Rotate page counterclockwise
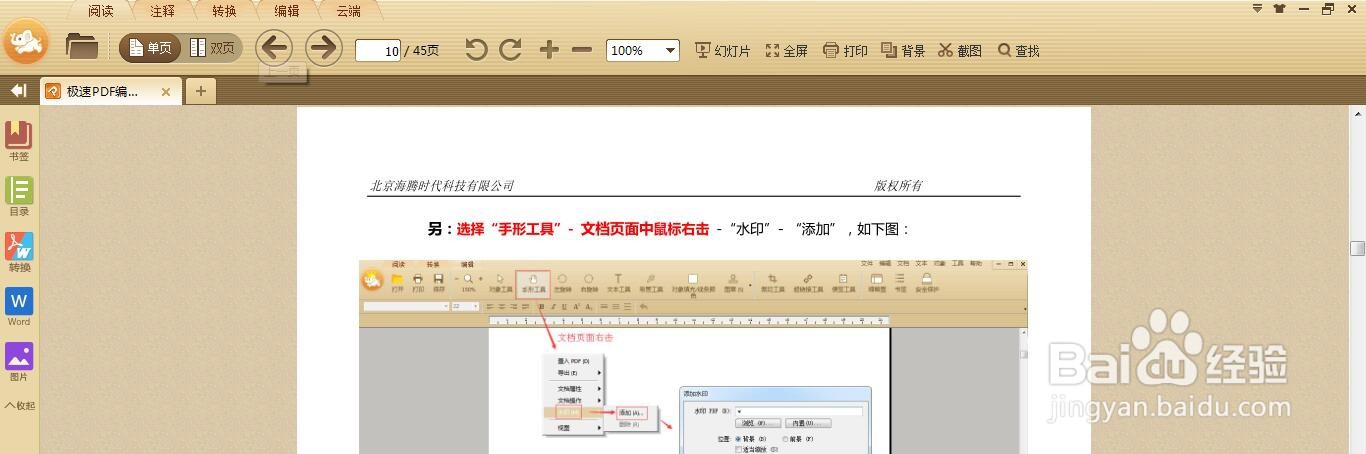The height and width of the screenshot is (454, 1366). (477, 49)
